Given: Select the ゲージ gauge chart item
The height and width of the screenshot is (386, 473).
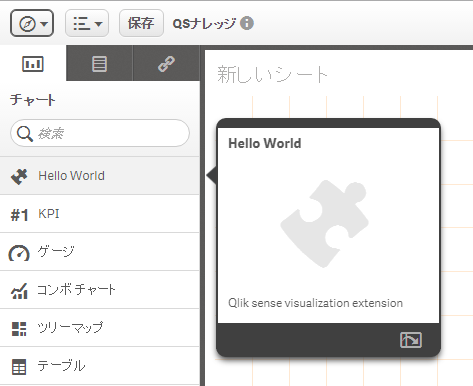Looking at the screenshot, I should point(100,252).
